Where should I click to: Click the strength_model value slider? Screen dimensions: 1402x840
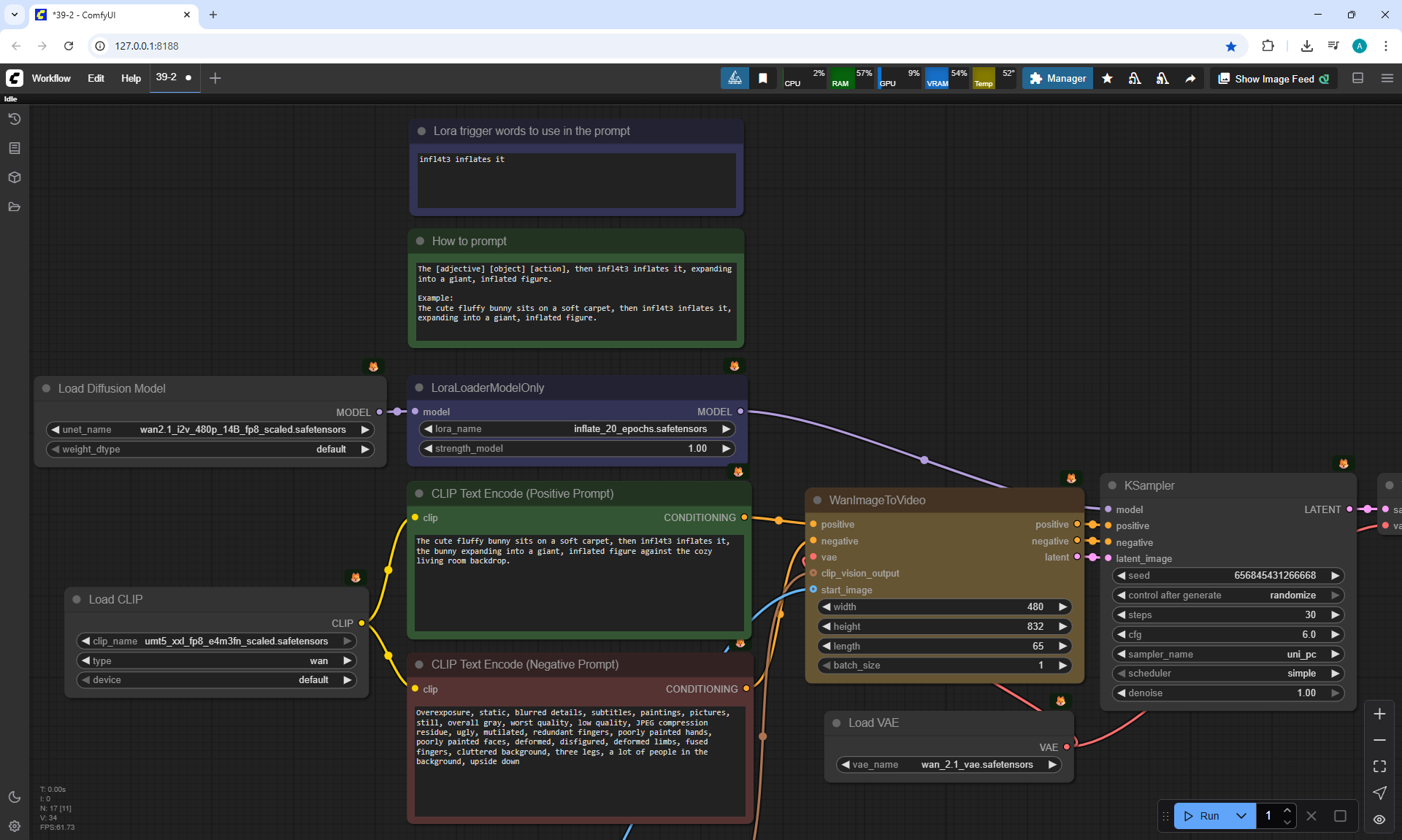click(x=577, y=448)
